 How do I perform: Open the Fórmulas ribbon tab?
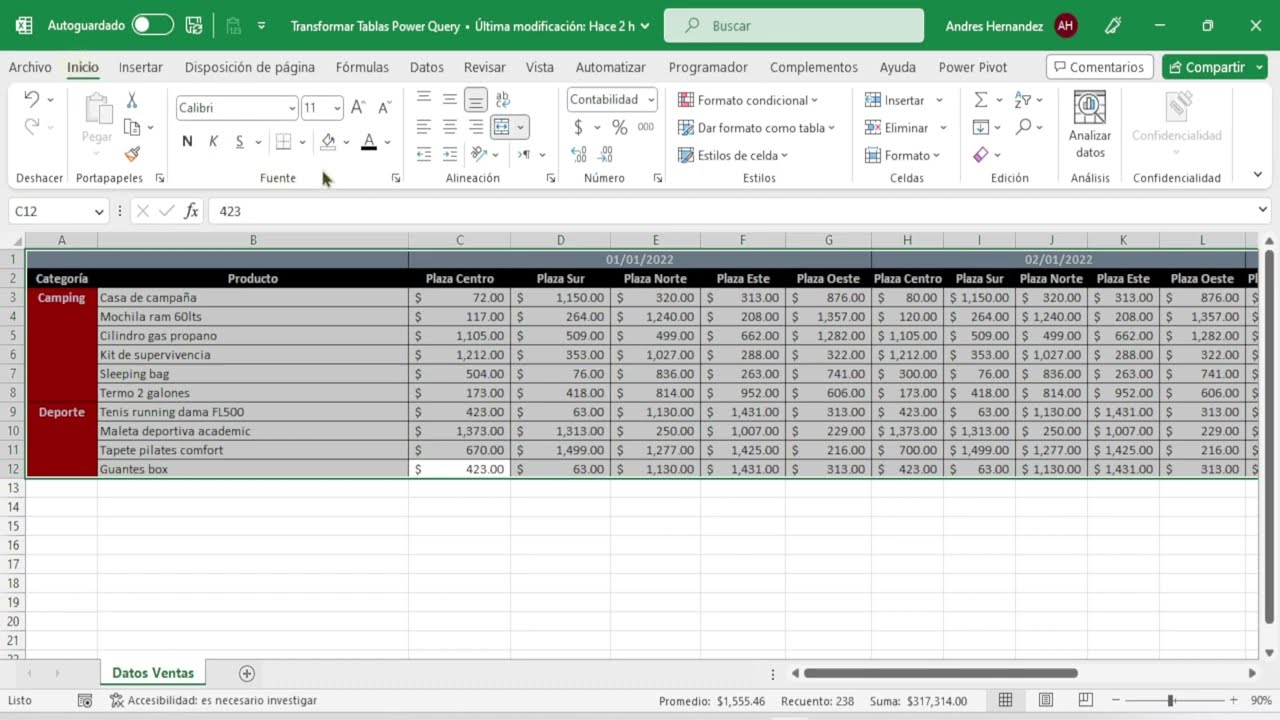point(362,67)
